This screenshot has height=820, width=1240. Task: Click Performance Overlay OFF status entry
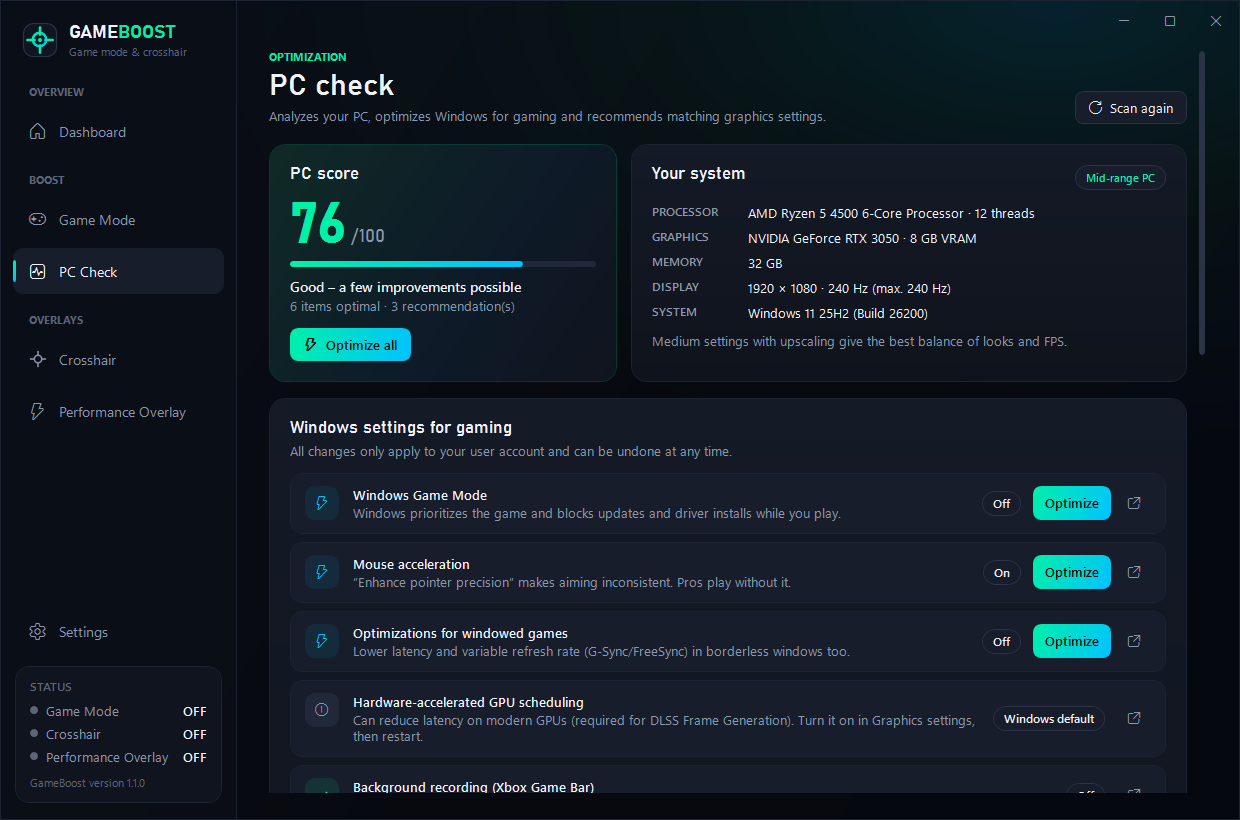(118, 758)
